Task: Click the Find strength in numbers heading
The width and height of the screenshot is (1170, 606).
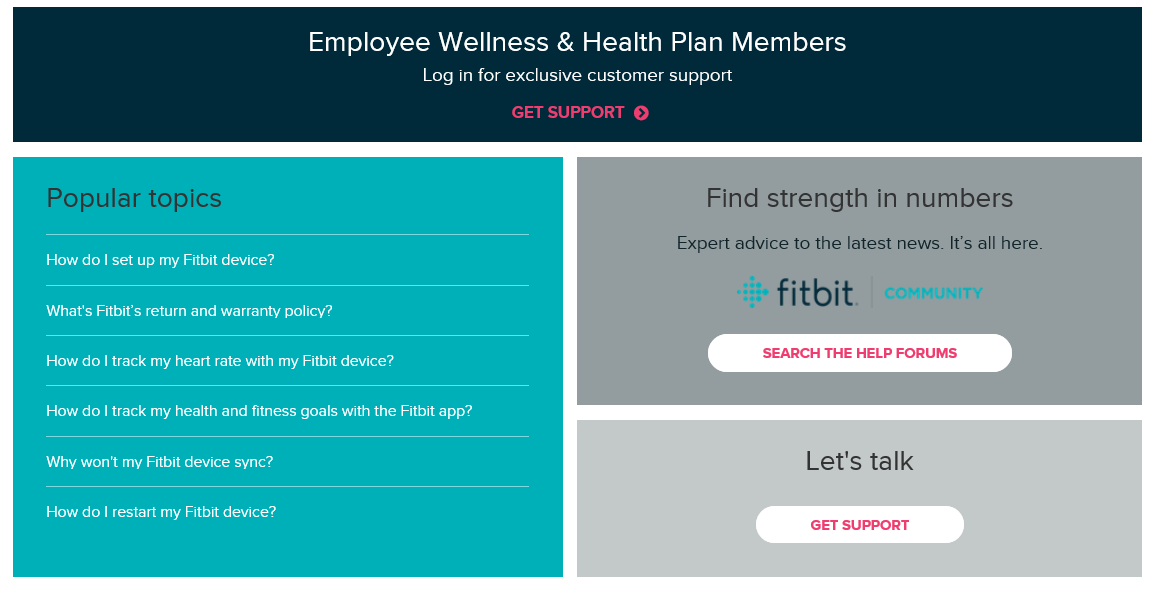Action: coord(859,198)
